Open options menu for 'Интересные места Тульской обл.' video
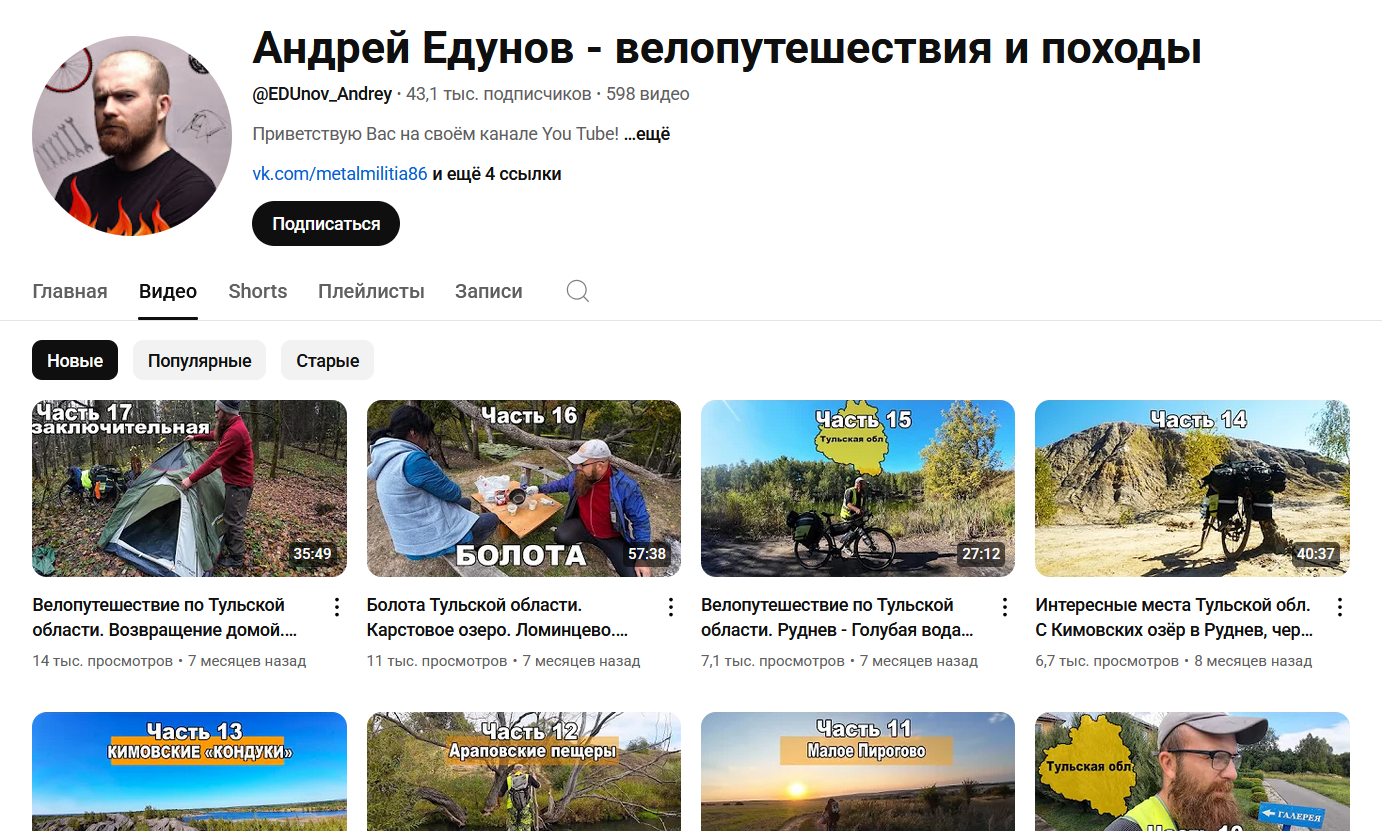This screenshot has width=1382, height=831. (1340, 607)
